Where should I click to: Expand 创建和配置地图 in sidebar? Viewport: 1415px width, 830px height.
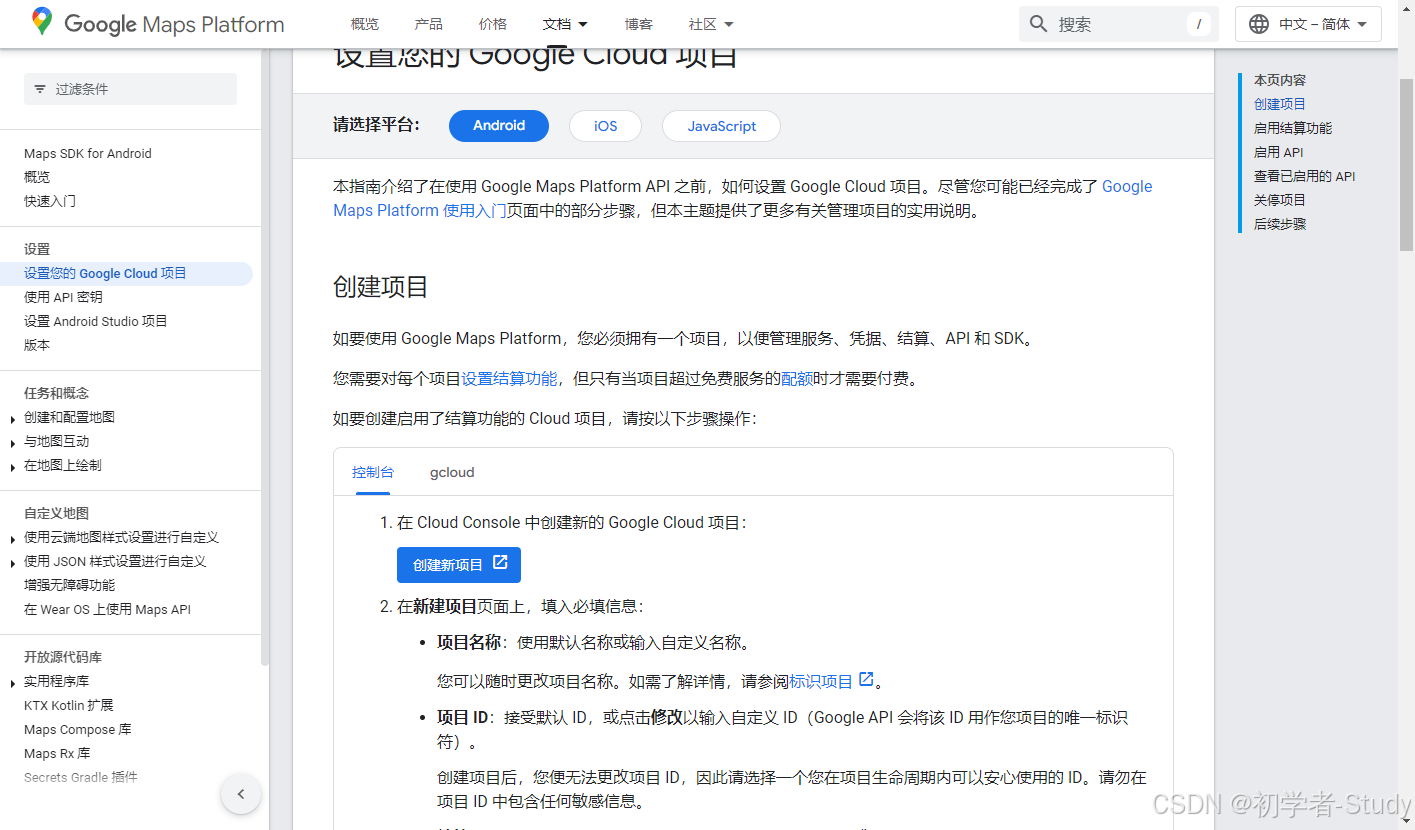13,418
